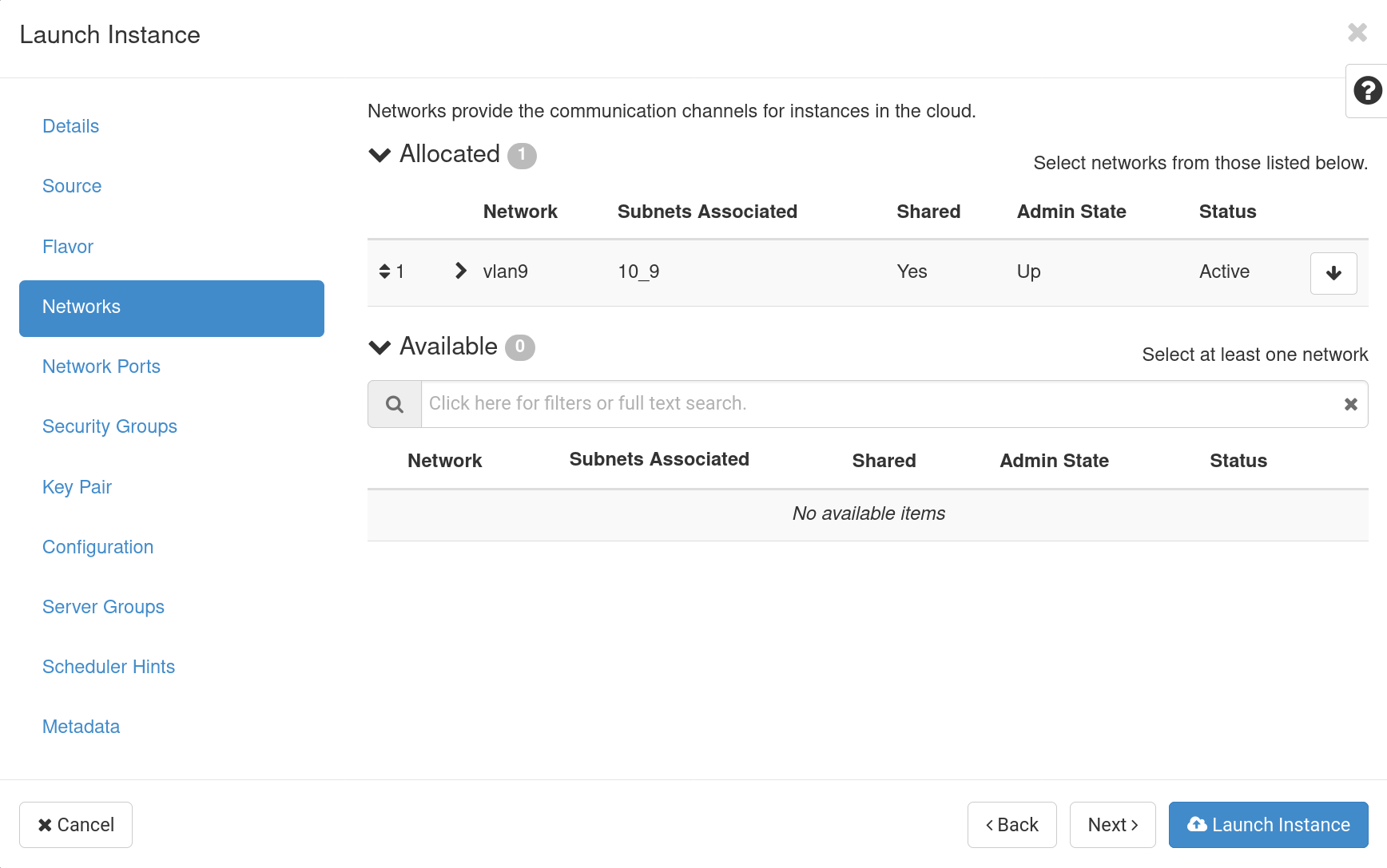Go to the Metadata step
Screen dimensions: 1387x868
coord(81,727)
